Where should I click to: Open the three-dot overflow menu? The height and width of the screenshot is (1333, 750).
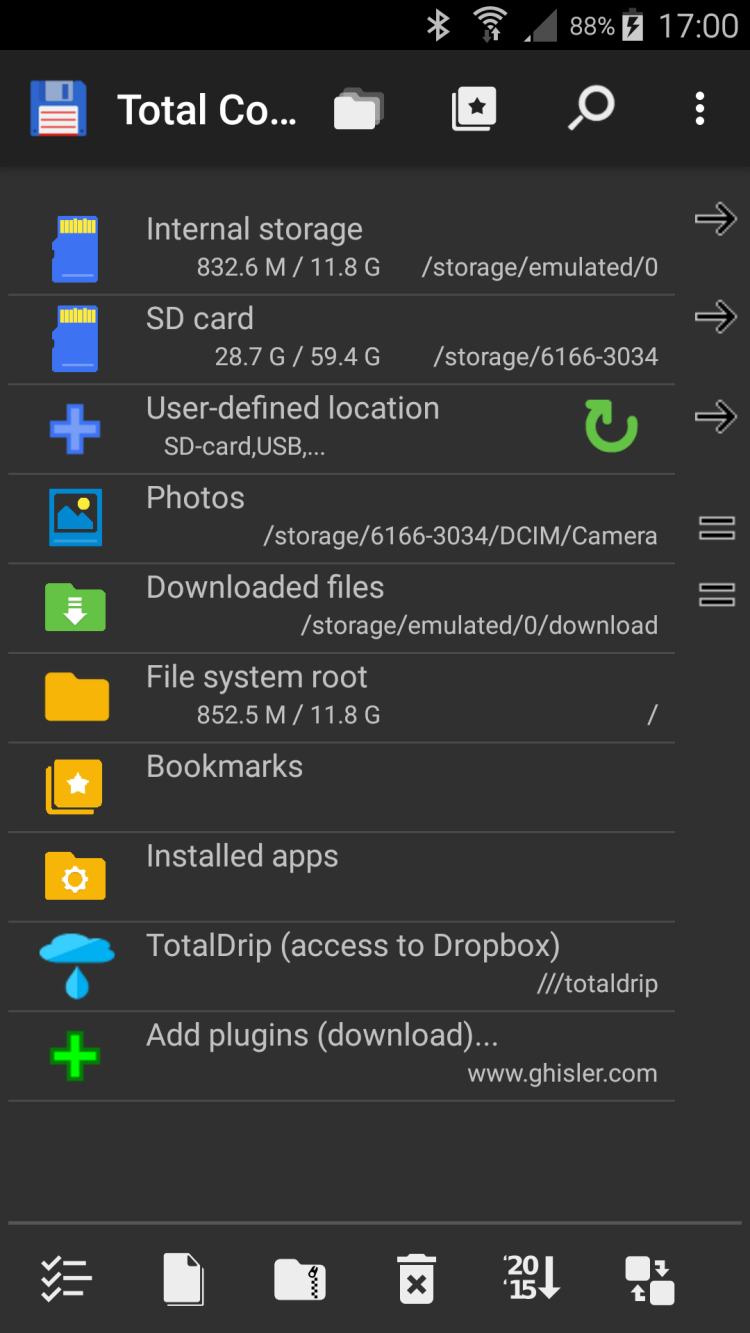700,109
